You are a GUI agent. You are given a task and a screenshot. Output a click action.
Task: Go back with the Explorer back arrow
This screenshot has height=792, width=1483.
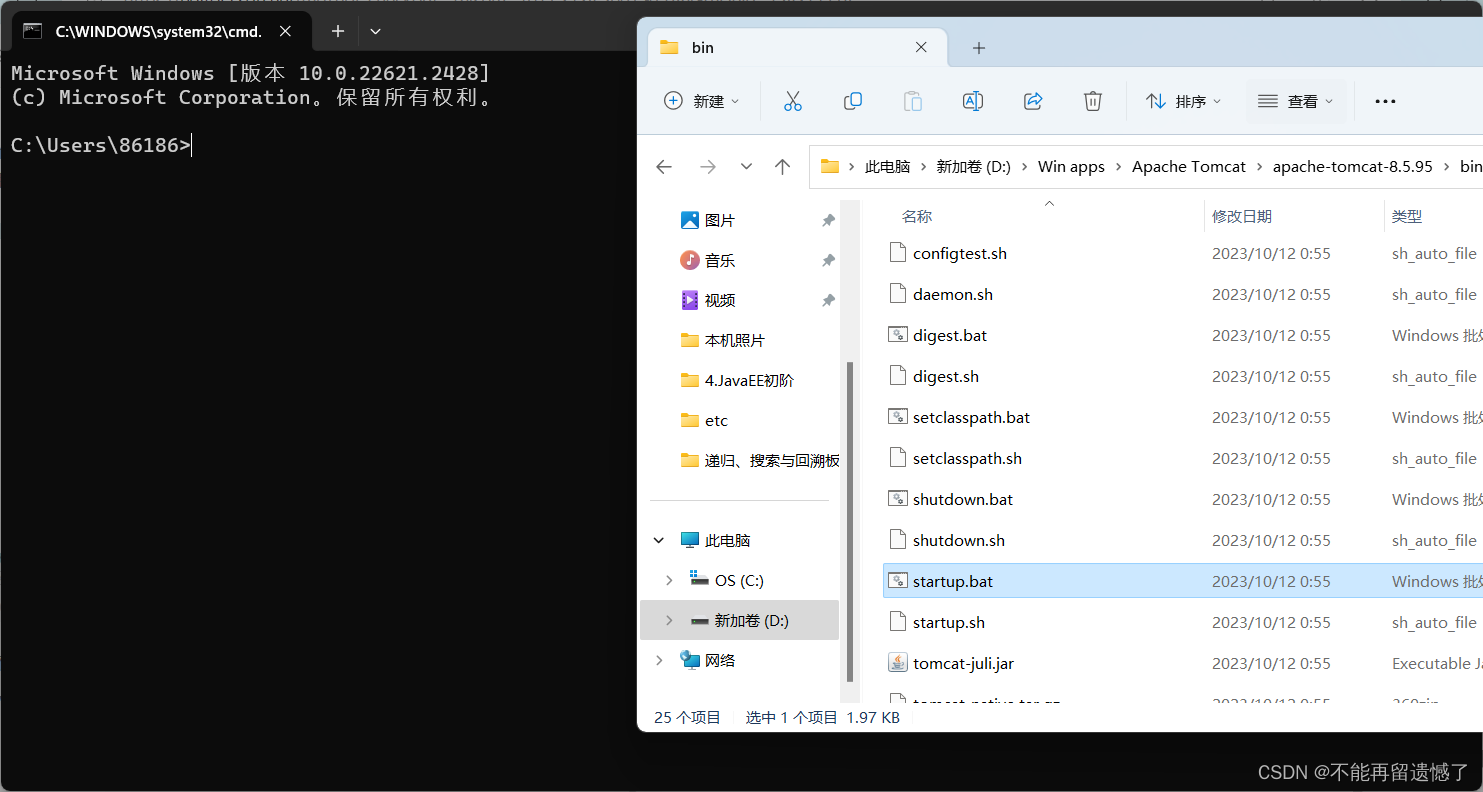(664, 167)
